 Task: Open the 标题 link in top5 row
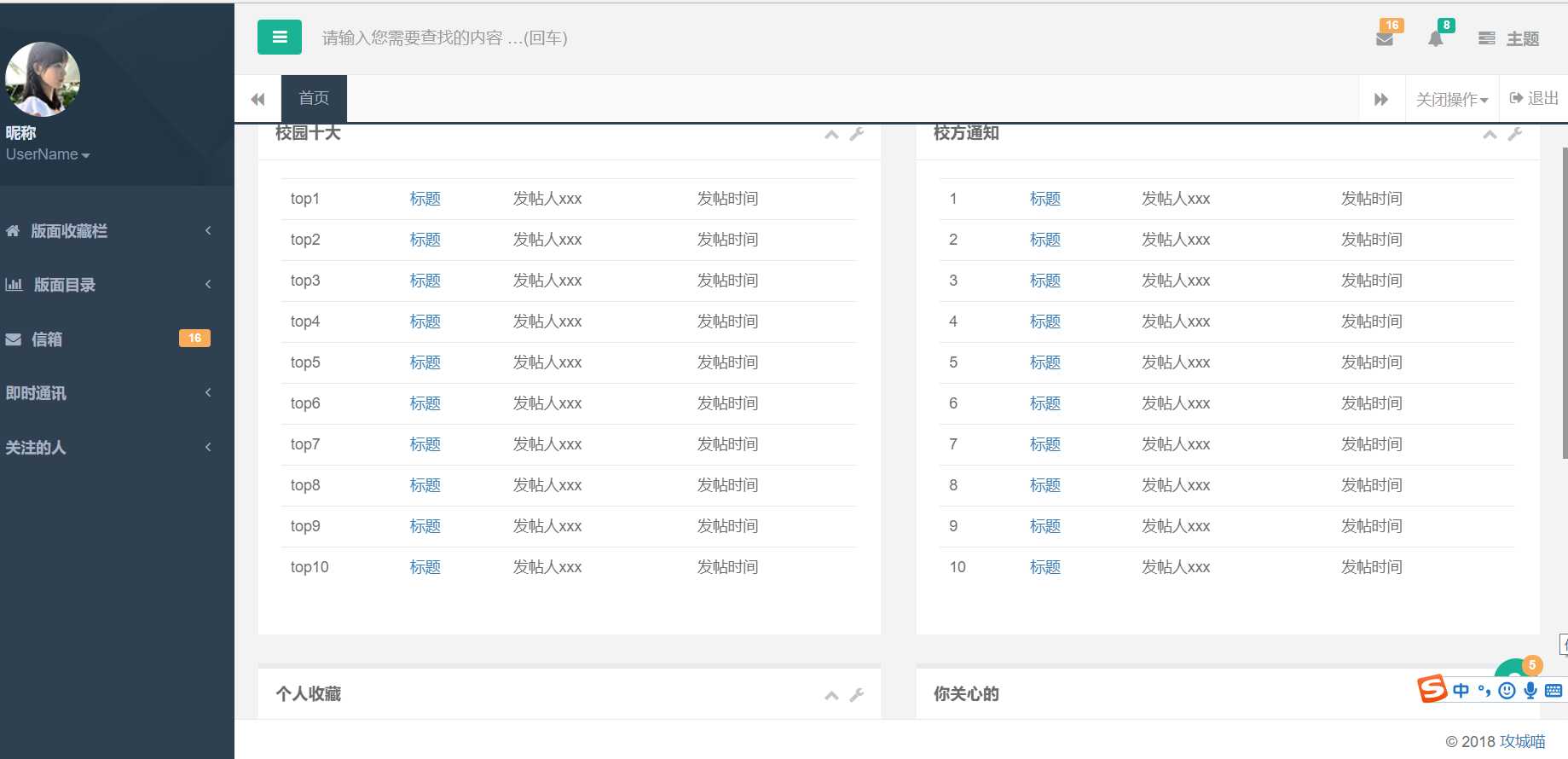click(425, 362)
